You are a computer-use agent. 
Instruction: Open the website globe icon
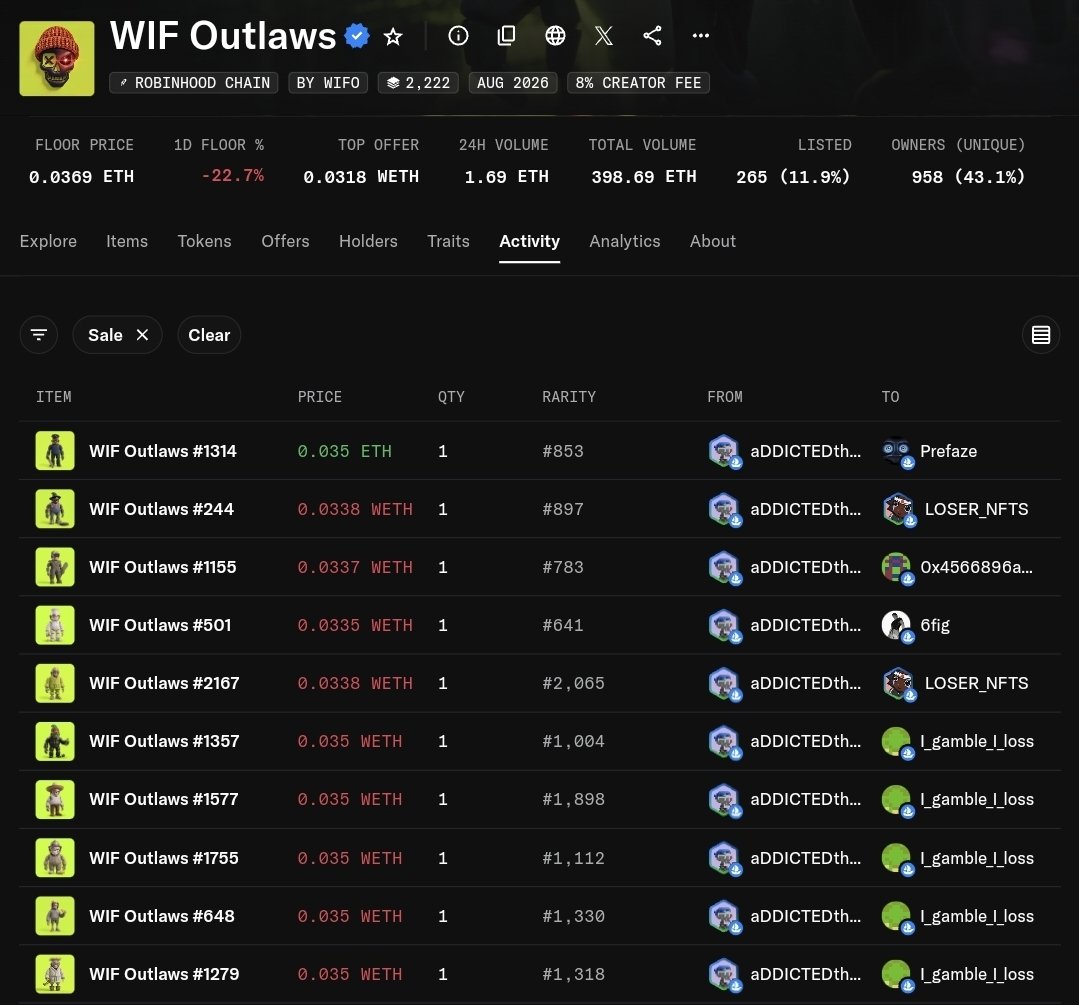pyautogui.click(x=555, y=36)
